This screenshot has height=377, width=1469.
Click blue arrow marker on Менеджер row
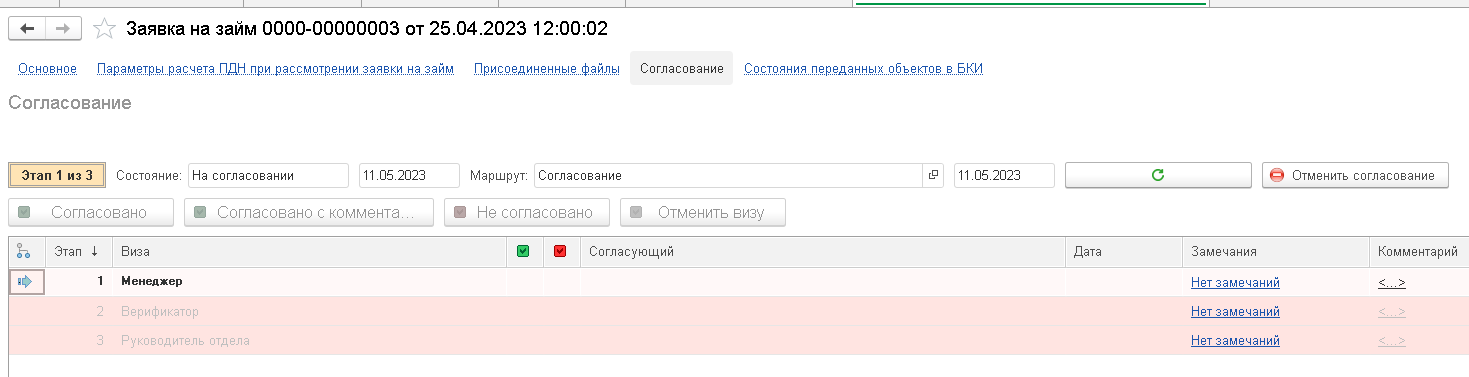coord(26,282)
